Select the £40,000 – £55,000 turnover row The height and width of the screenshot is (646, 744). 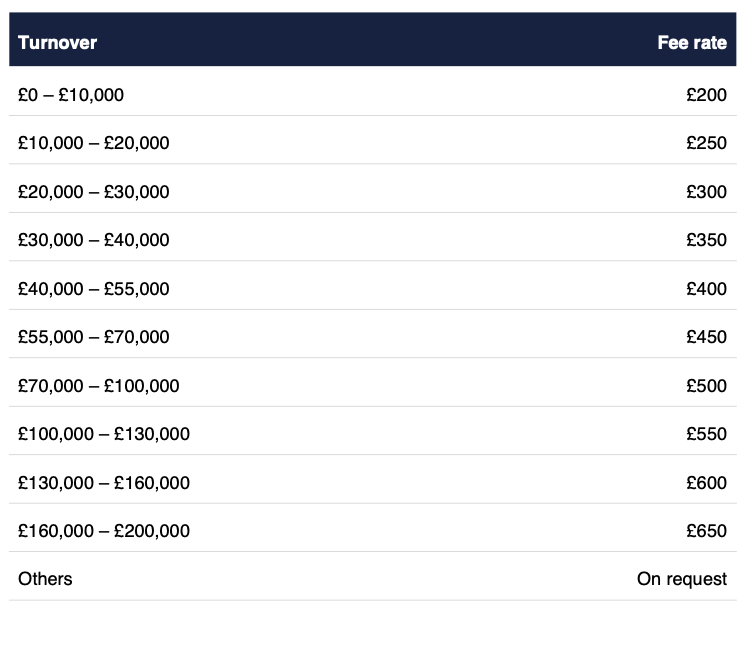[x=94, y=289]
